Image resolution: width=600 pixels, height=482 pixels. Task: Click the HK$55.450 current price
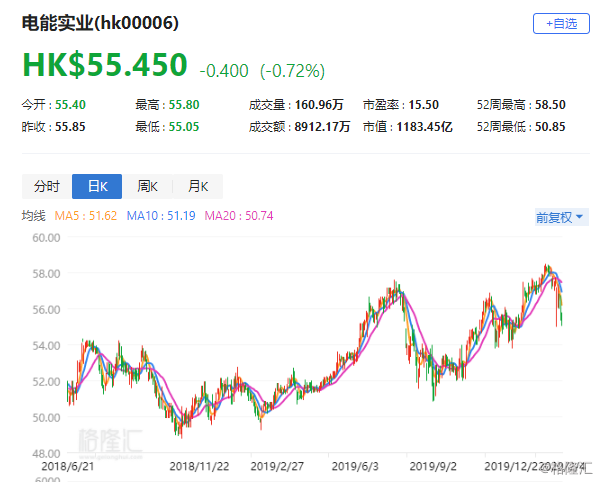105,65
